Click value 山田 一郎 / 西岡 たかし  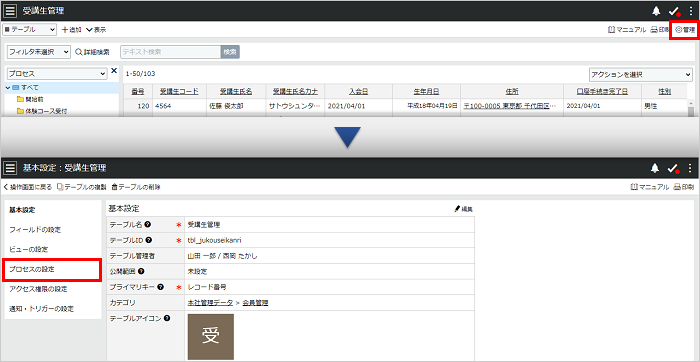[223, 256]
